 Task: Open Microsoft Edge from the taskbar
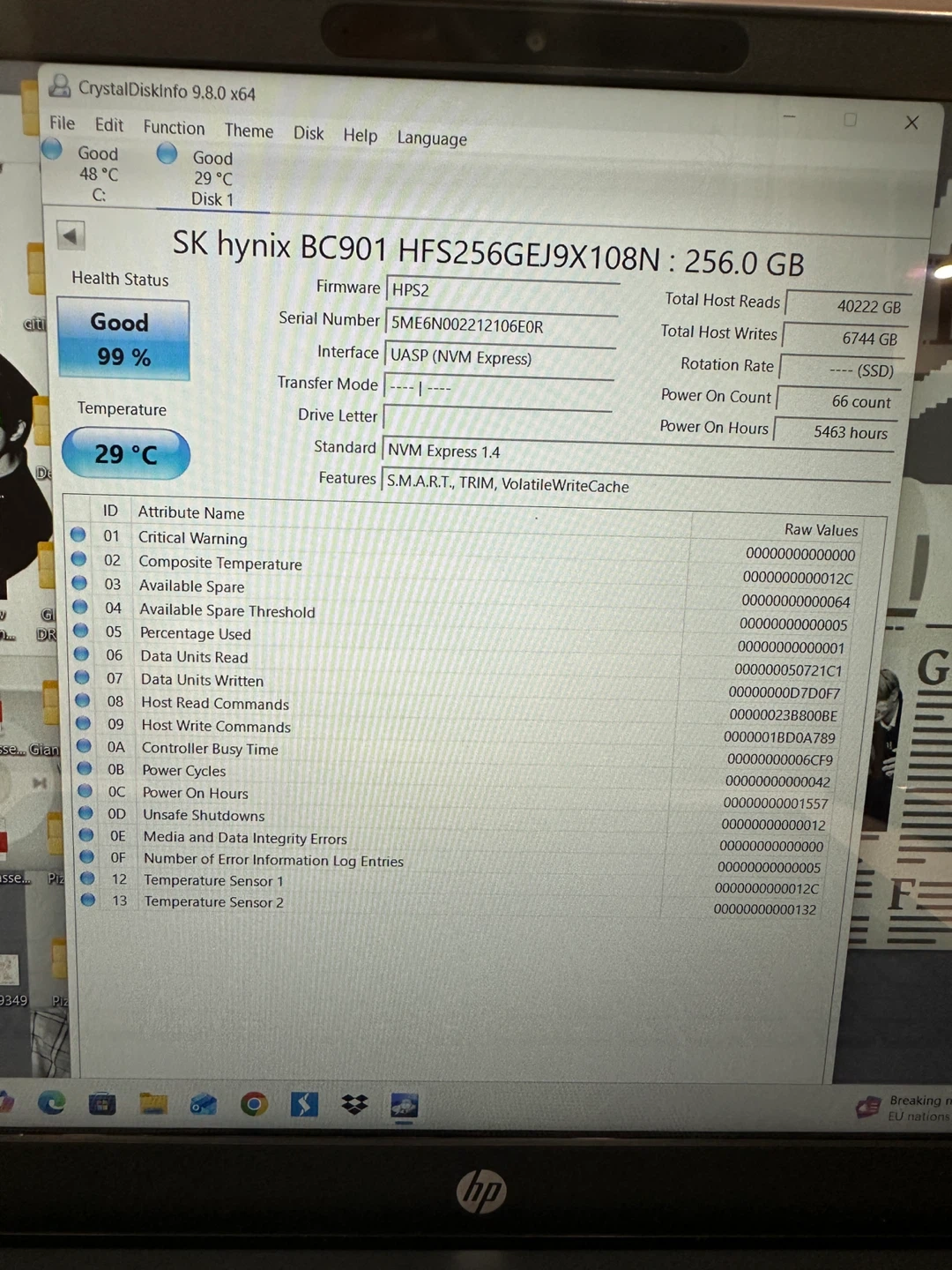coord(51,1102)
